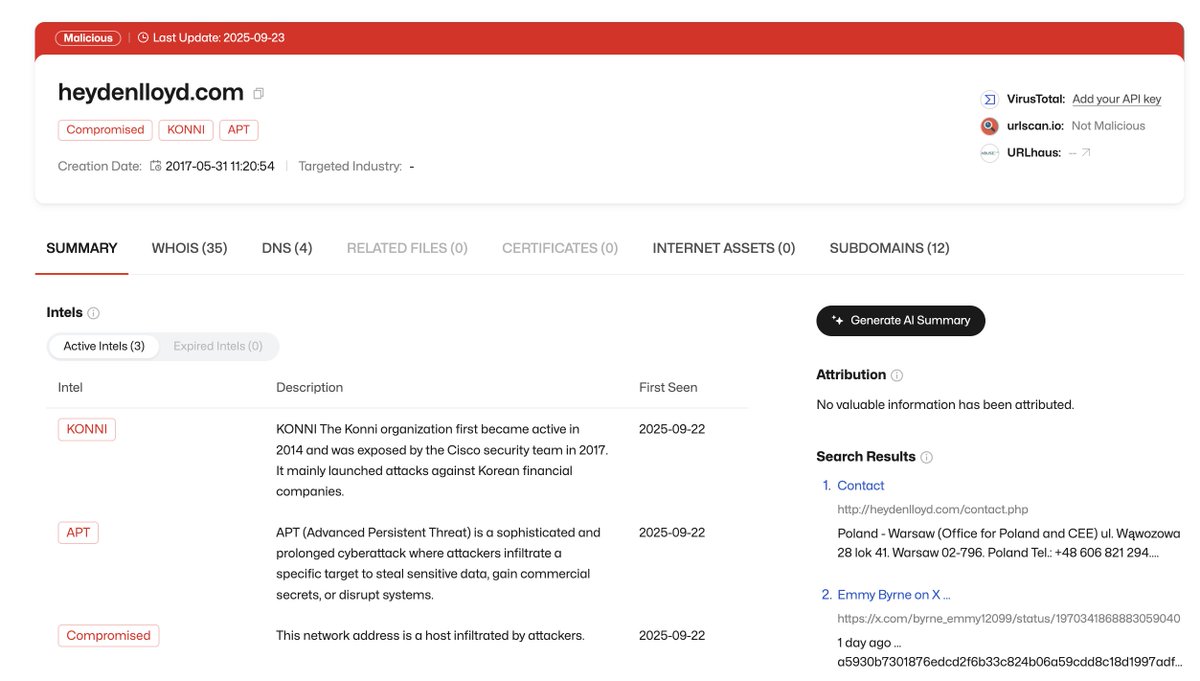Image resolution: width=1200 pixels, height=681 pixels.
Task: Open the RELATED FILES (0) tab
Action: 407,248
